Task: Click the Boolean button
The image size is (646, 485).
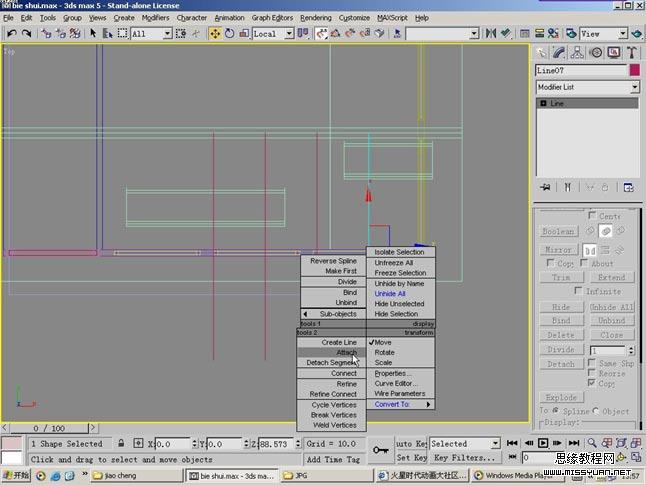Action: coord(558,231)
